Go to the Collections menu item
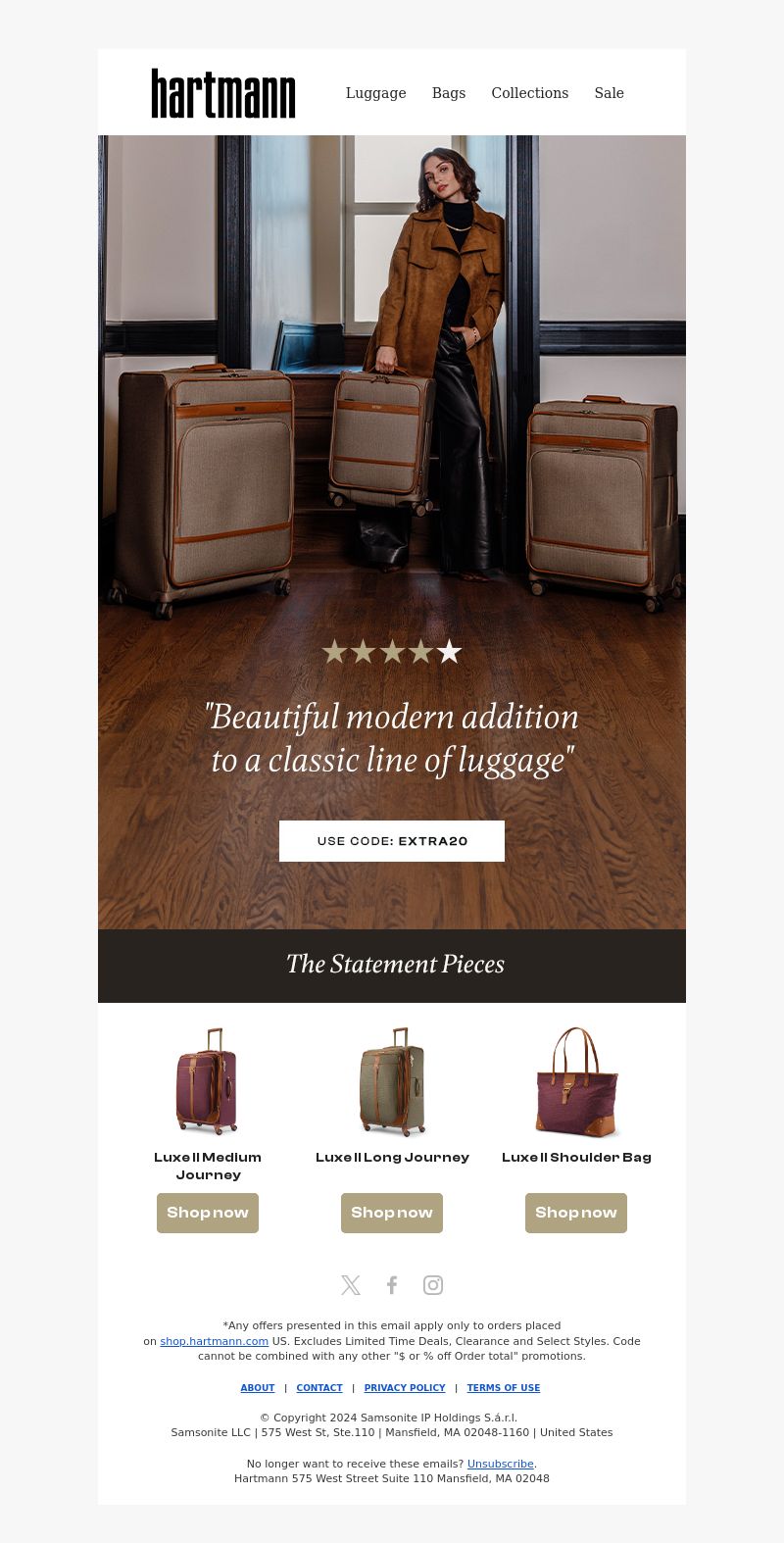Screen dimensions: 784x1543 [x=530, y=93]
